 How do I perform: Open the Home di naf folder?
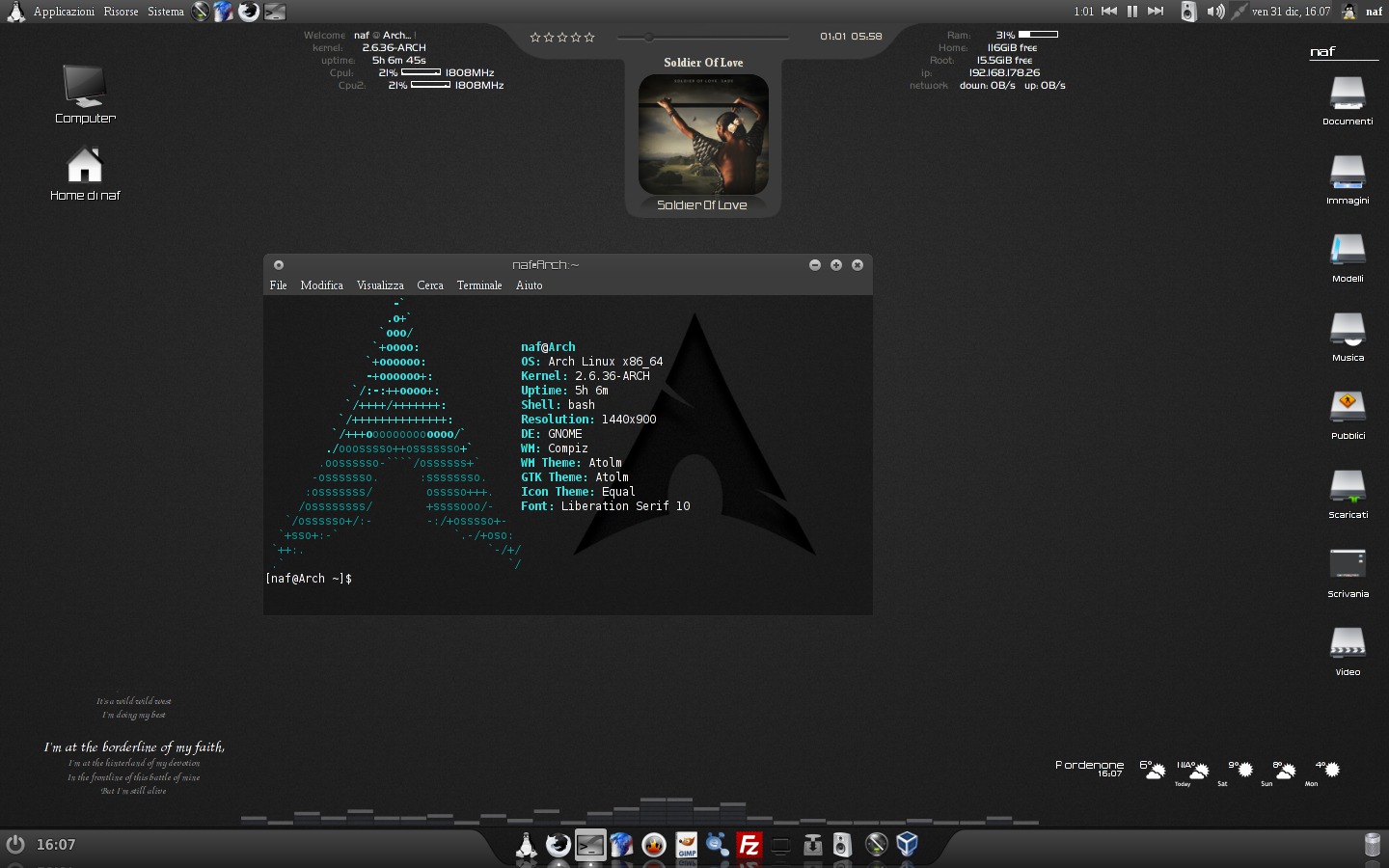[x=85, y=174]
